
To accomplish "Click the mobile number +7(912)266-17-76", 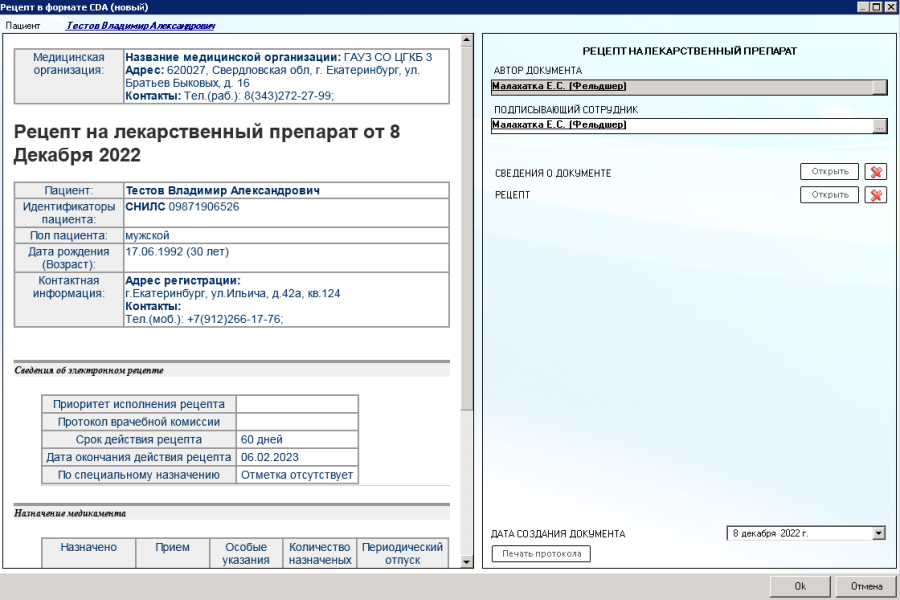I will pos(234,319).
